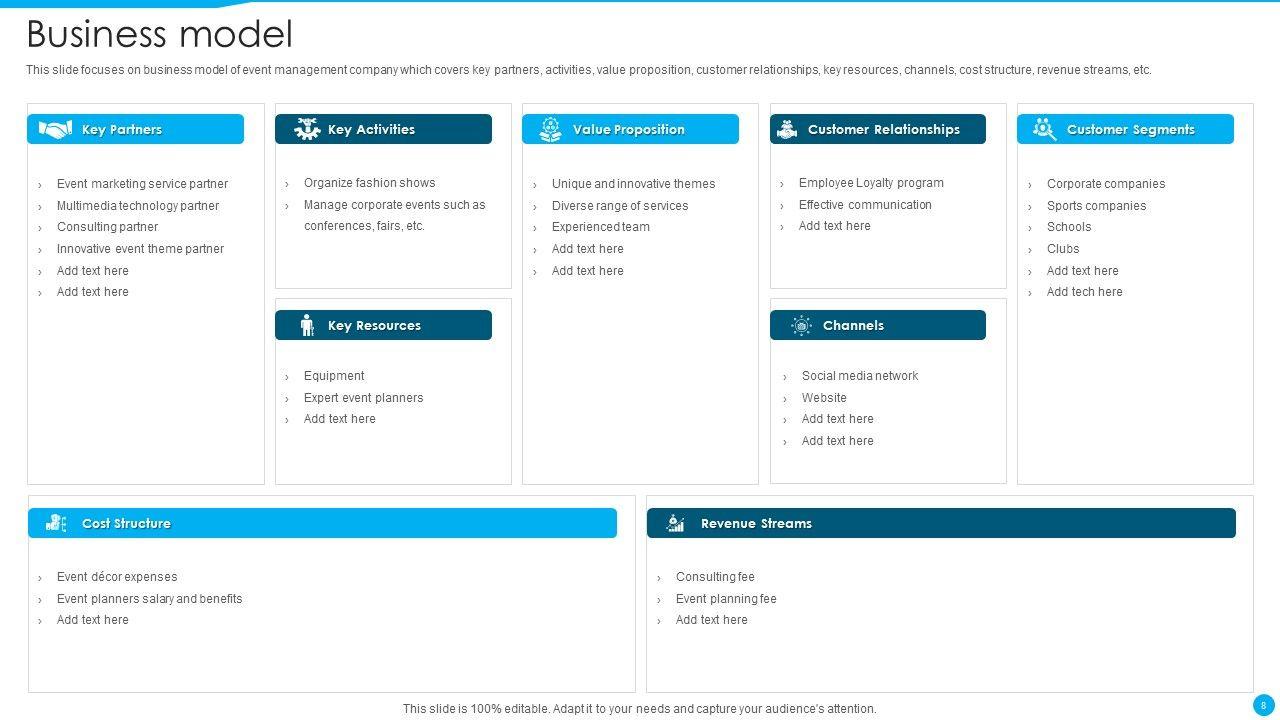Click "Corporate companies" bullet text
Image resolution: width=1280 pixels, height=720 pixels.
(1106, 184)
